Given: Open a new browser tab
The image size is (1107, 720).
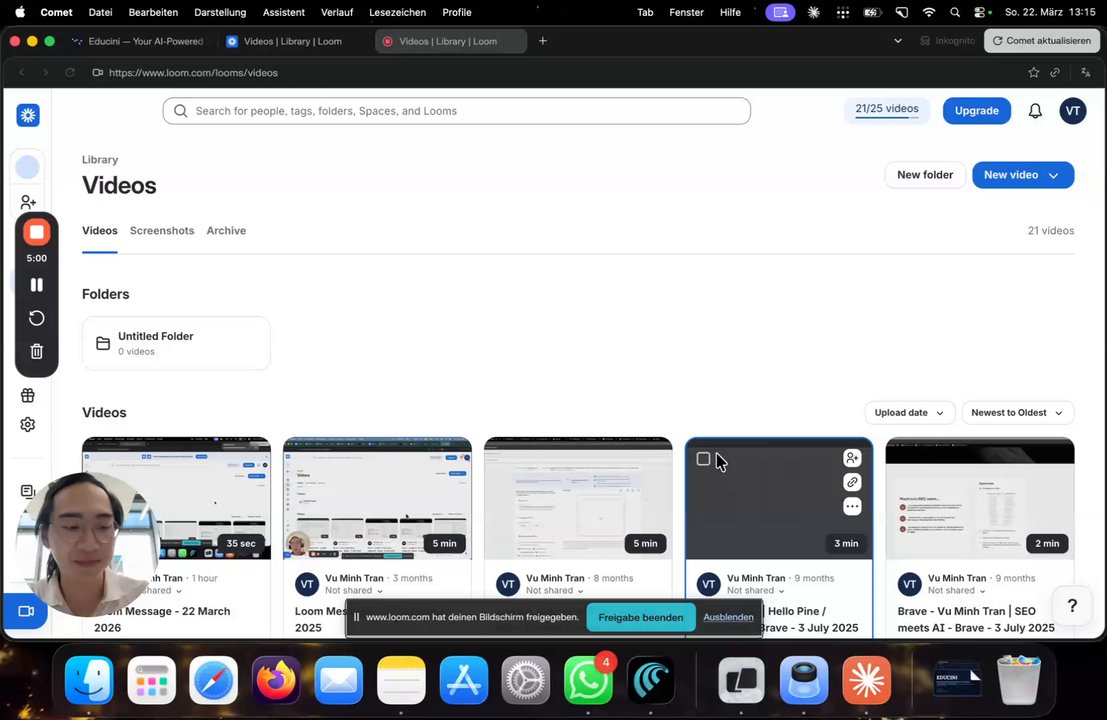Looking at the screenshot, I should pyautogui.click(x=542, y=41).
